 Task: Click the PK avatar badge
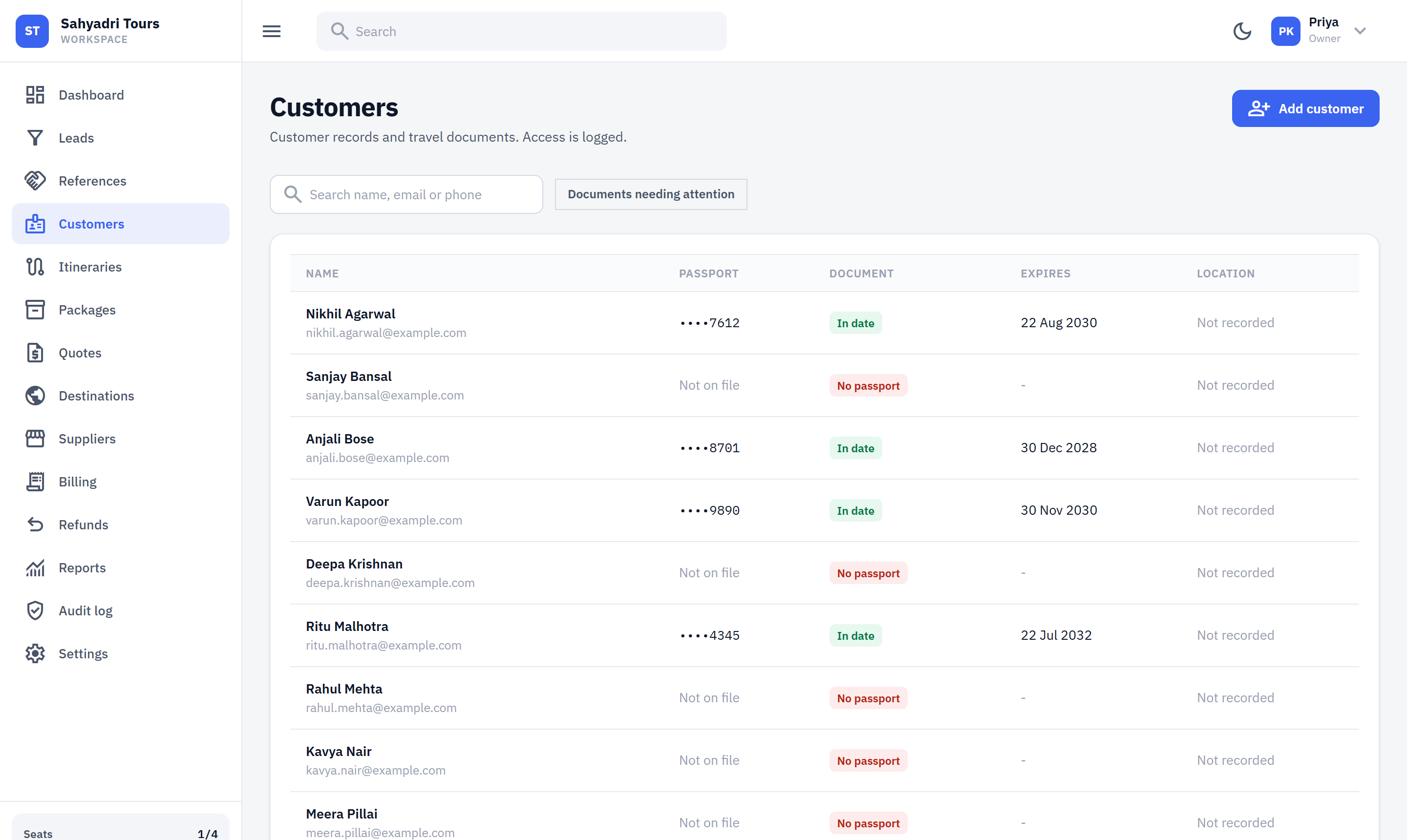(x=1286, y=31)
